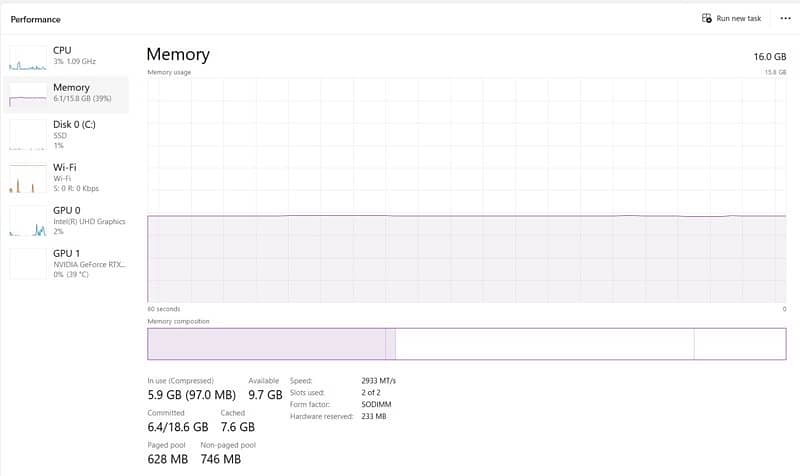800x476 pixels.
Task: Click the In use 5.9 GB value
Action: (165, 396)
